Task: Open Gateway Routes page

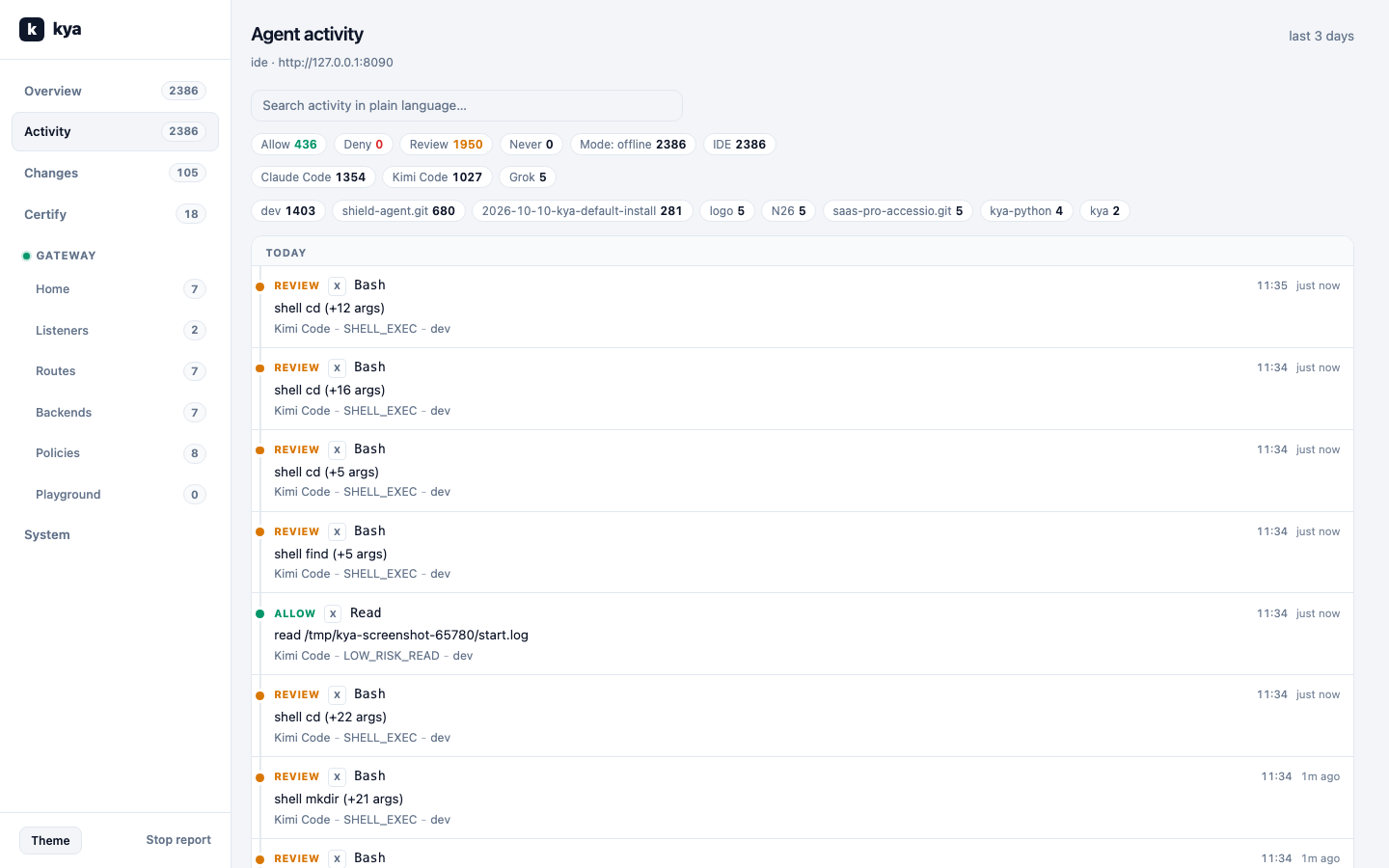Action: coord(121,371)
